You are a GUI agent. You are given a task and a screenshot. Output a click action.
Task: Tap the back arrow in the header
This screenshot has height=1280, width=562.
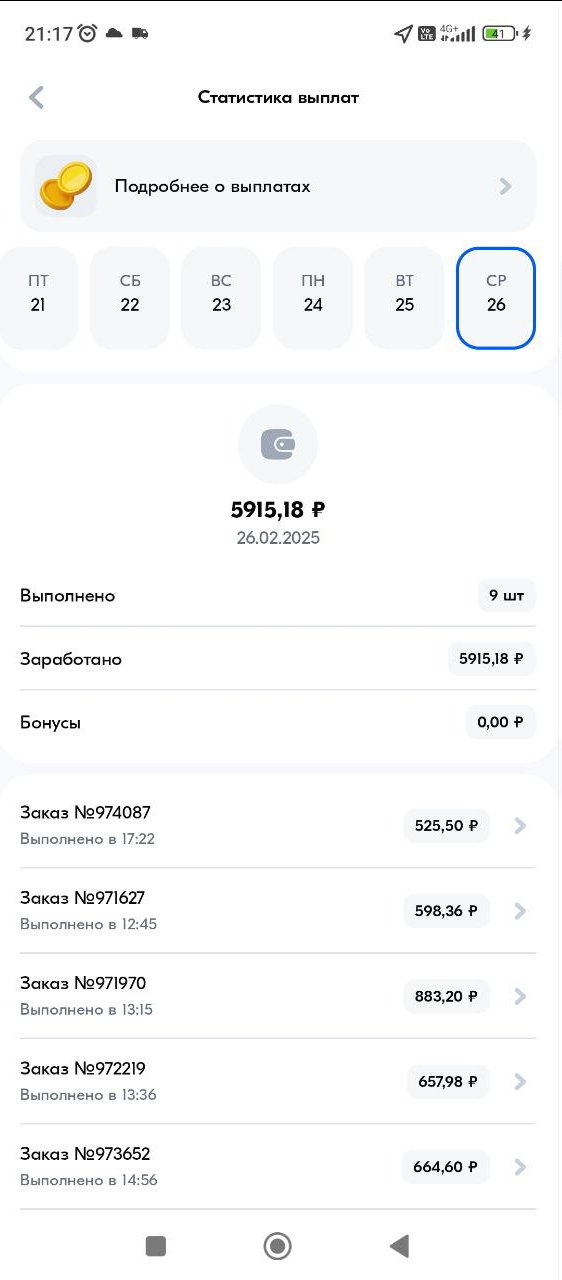point(37,97)
